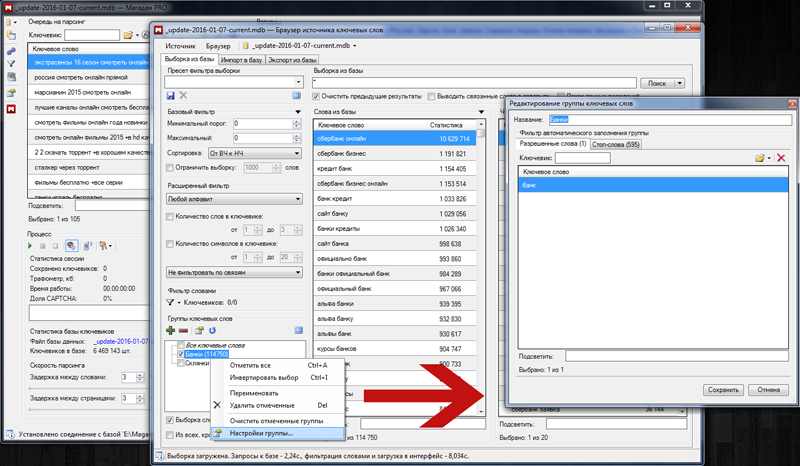Expand the 'Любой алфавит' dropdown
Screen dimensions: 800x466
[x=234, y=199]
